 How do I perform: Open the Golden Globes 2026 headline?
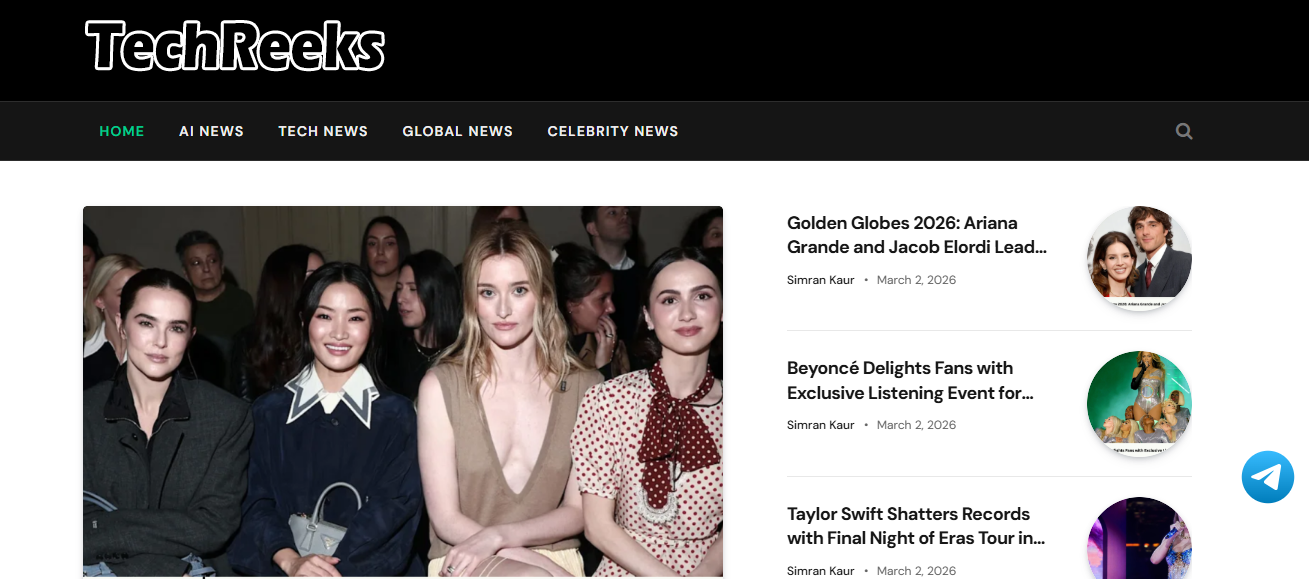pos(916,235)
